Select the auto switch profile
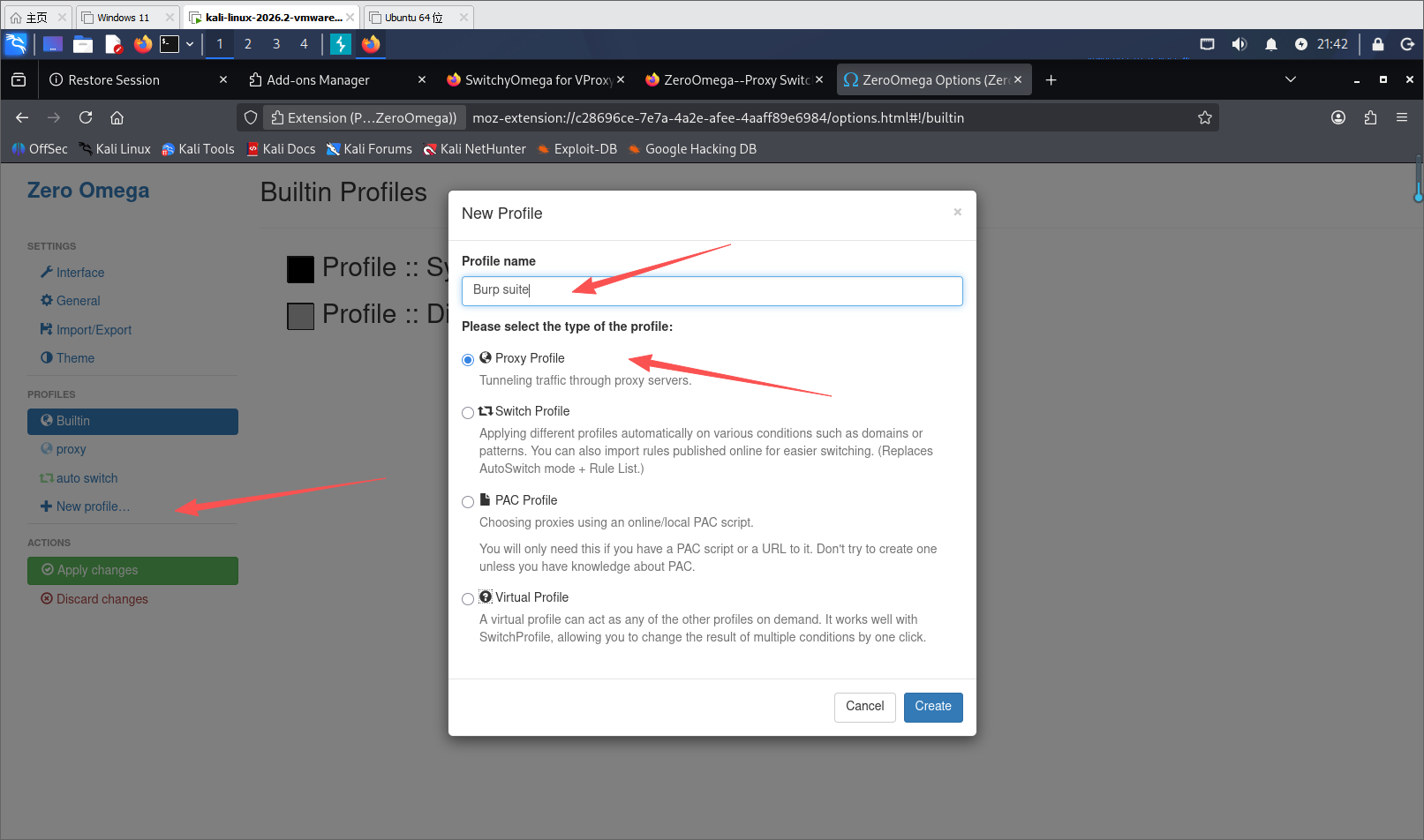1424x840 pixels. [x=79, y=478]
